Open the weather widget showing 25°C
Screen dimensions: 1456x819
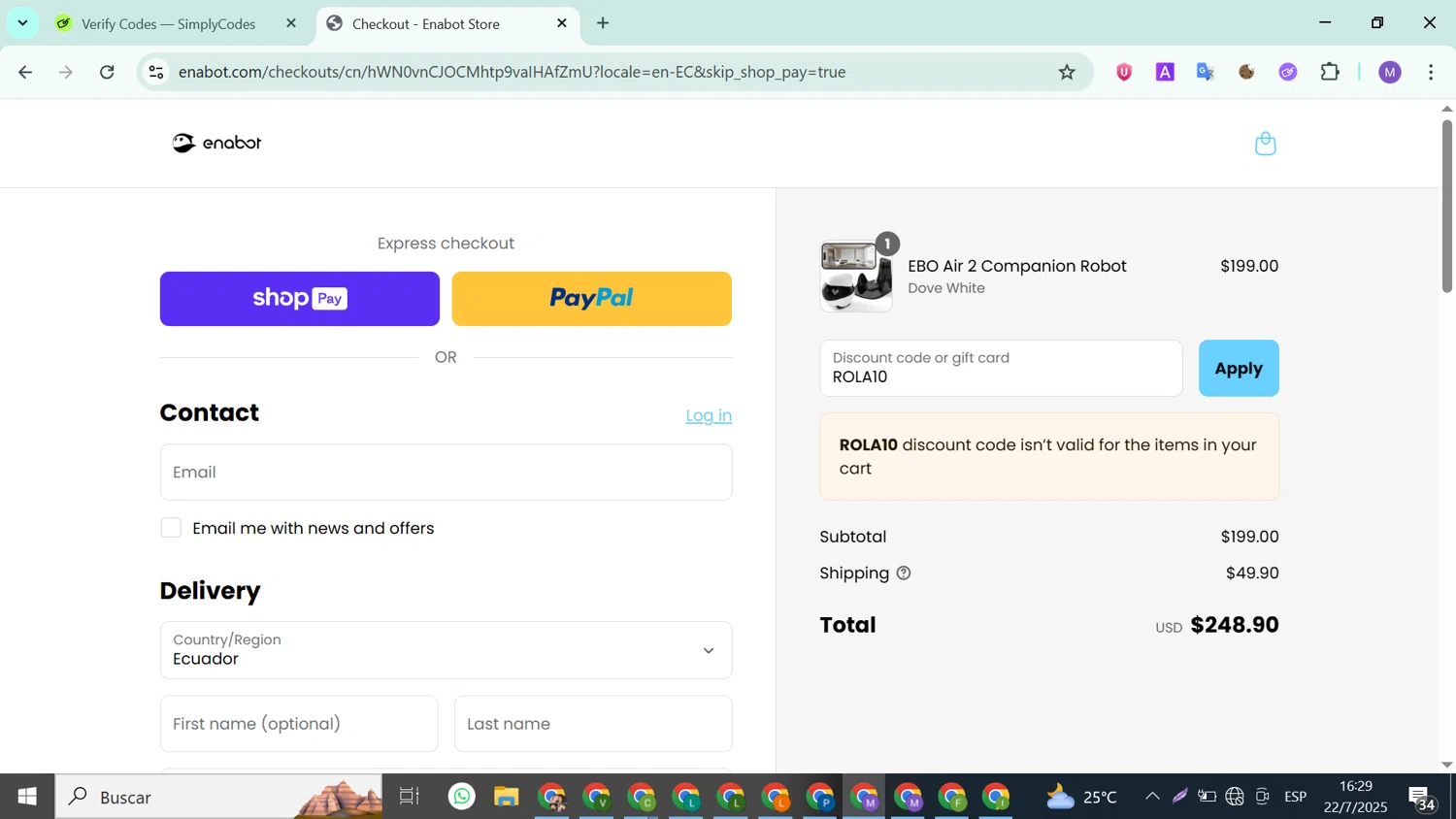[x=1081, y=797]
